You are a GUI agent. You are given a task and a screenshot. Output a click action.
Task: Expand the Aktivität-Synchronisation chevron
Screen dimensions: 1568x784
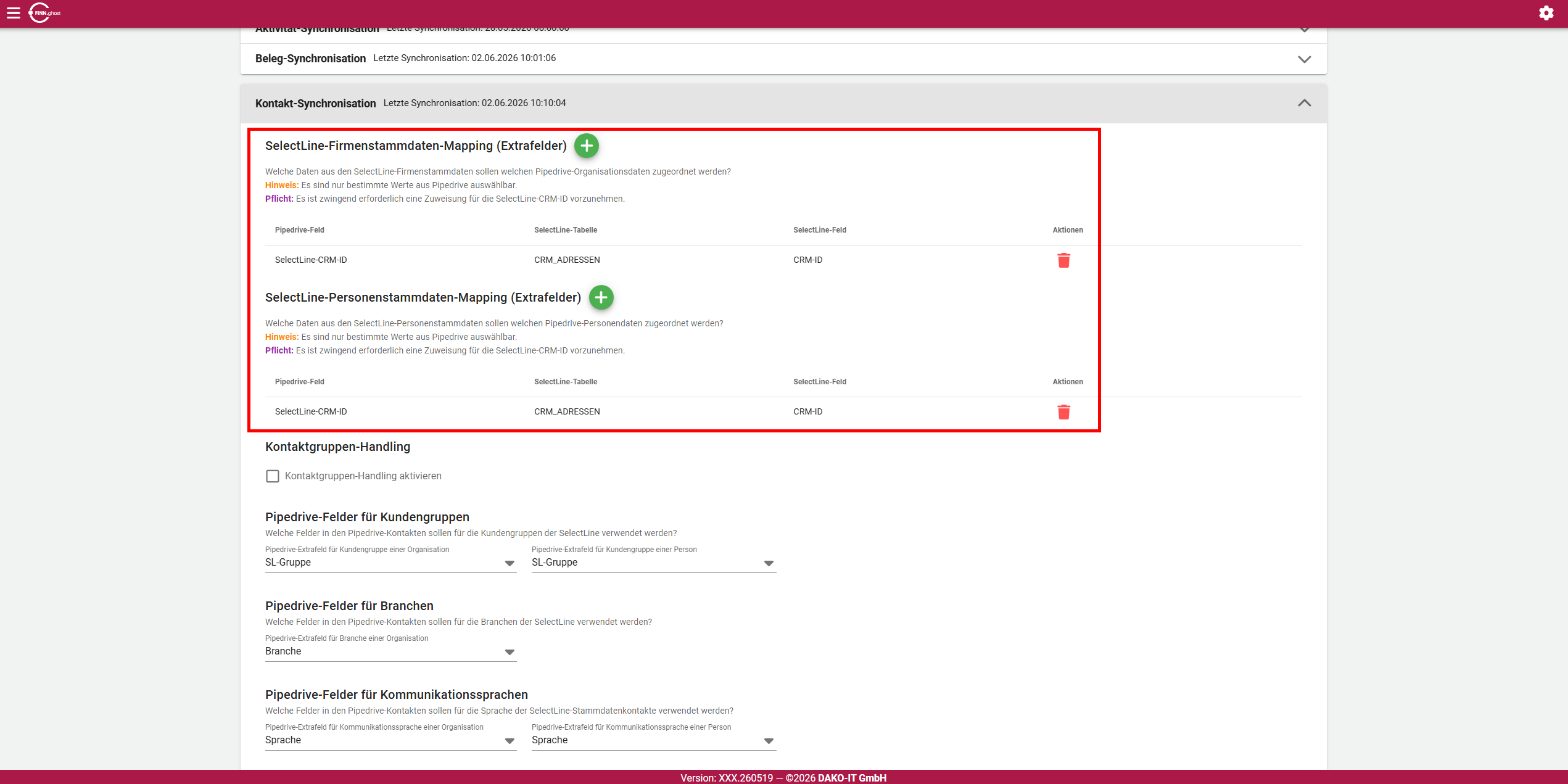pos(1304,30)
